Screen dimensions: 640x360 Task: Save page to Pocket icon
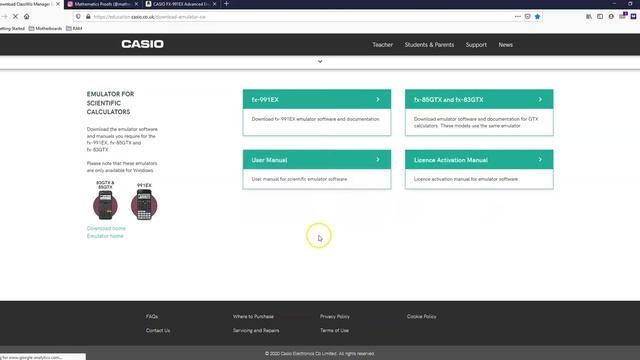528,17
